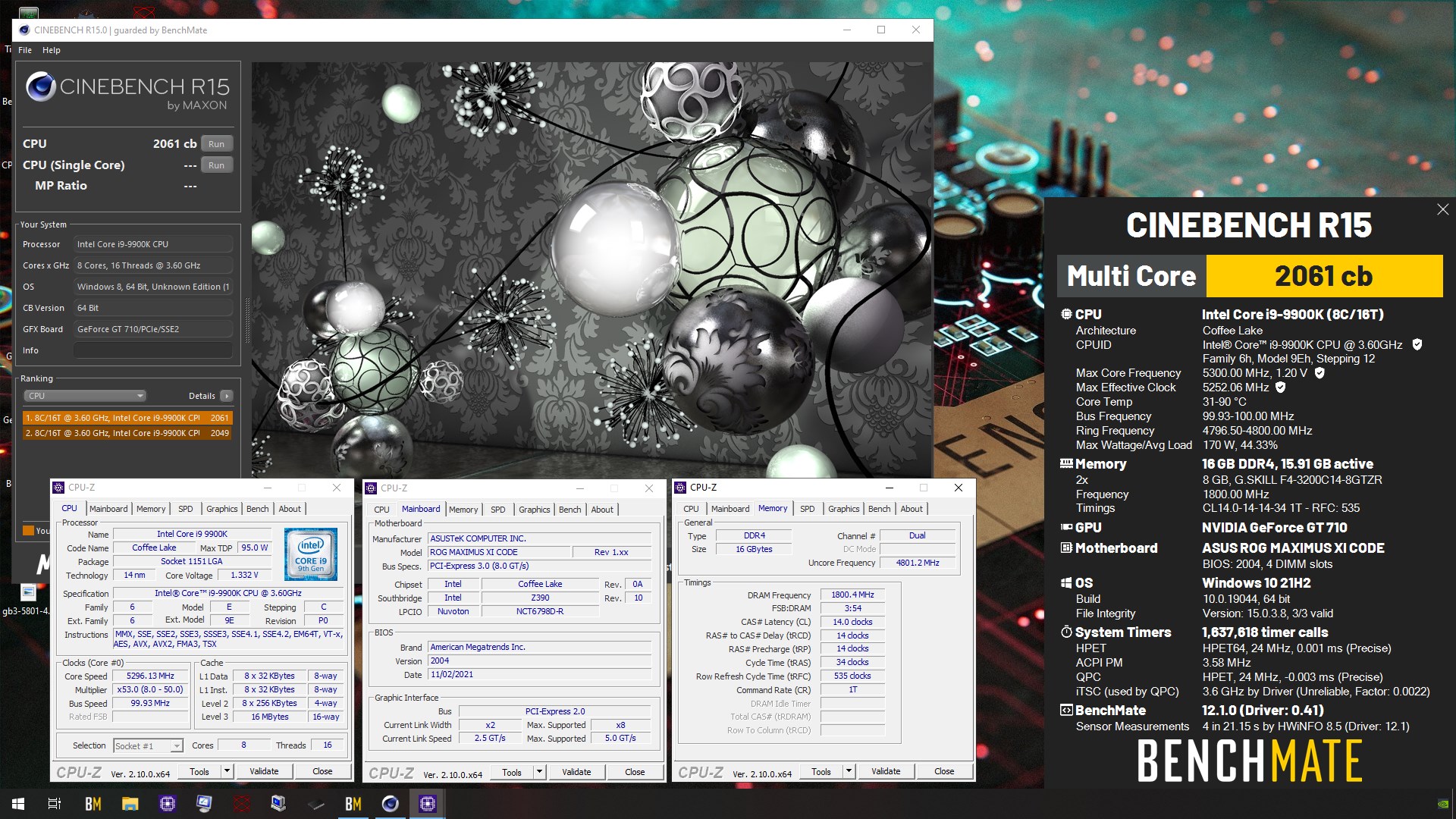This screenshot has height=819, width=1456.
Task: Click the desktop shortcut icon above gb3-5801
Action: 28,592
